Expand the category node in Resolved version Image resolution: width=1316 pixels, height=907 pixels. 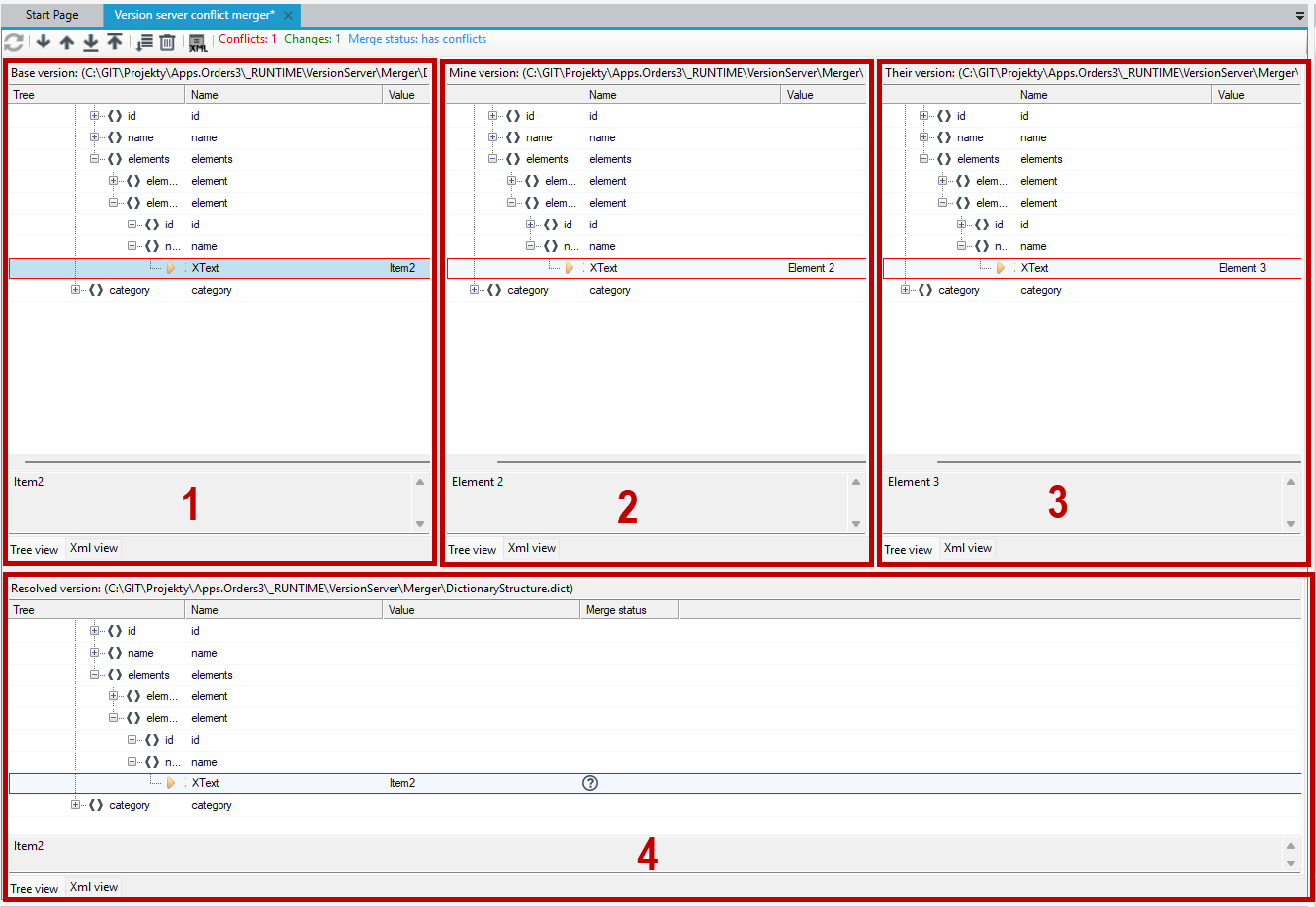click(76, 805)
